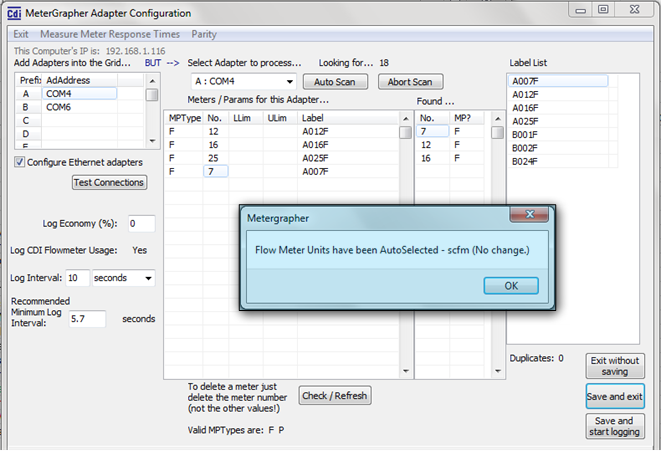
Task: Click scroll-down arrow of meters grid
Action: click(406, 371)
